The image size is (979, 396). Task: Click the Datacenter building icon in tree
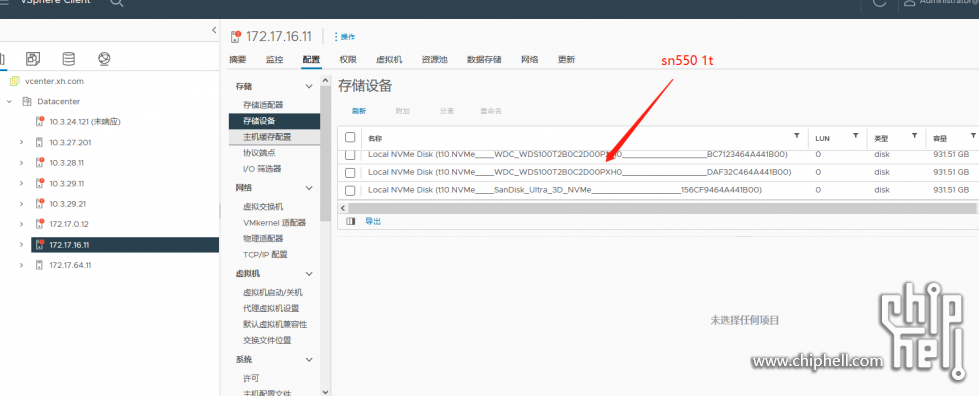coord(26,101)
